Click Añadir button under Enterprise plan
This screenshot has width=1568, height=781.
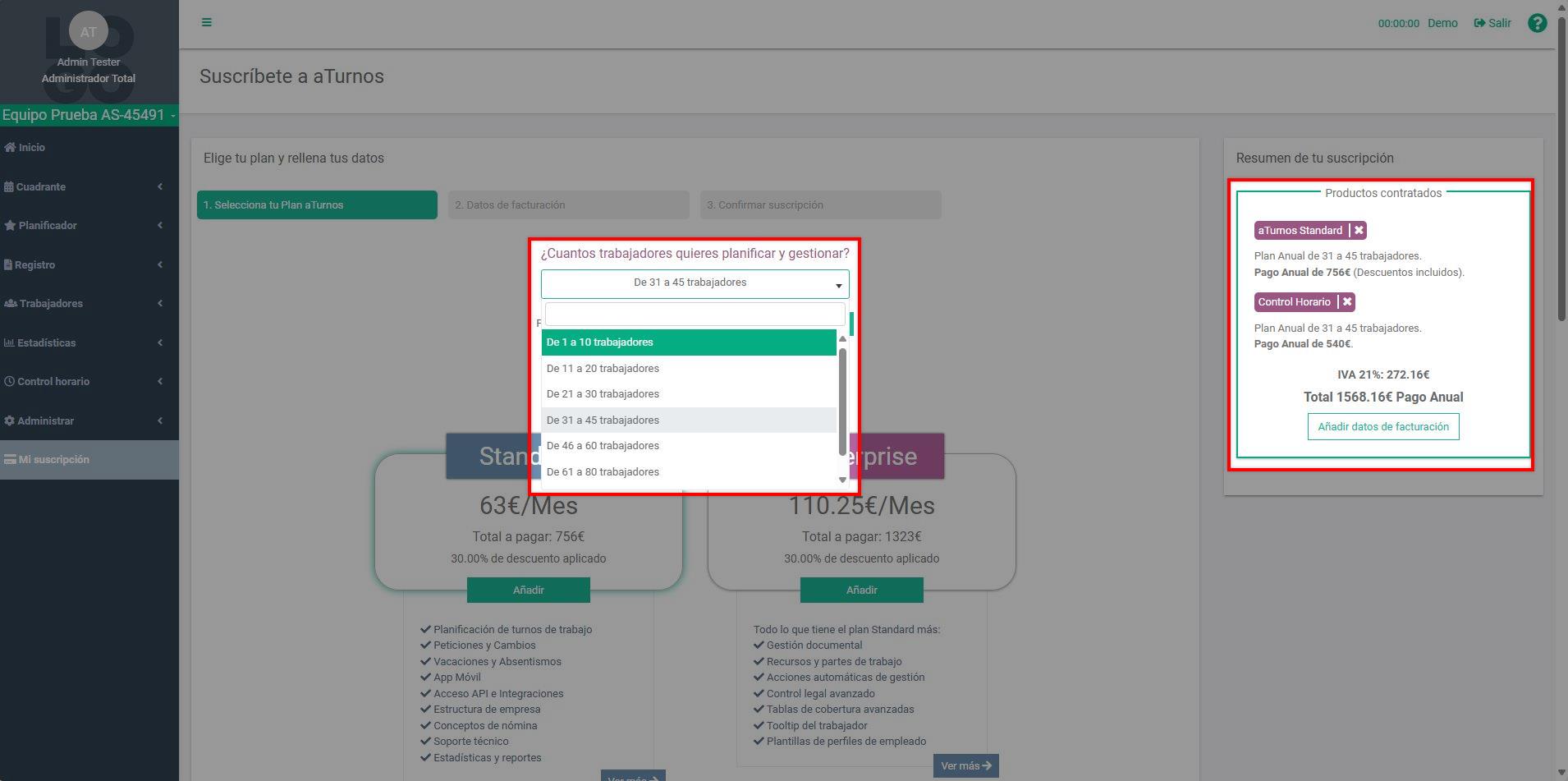pos(861,590)
